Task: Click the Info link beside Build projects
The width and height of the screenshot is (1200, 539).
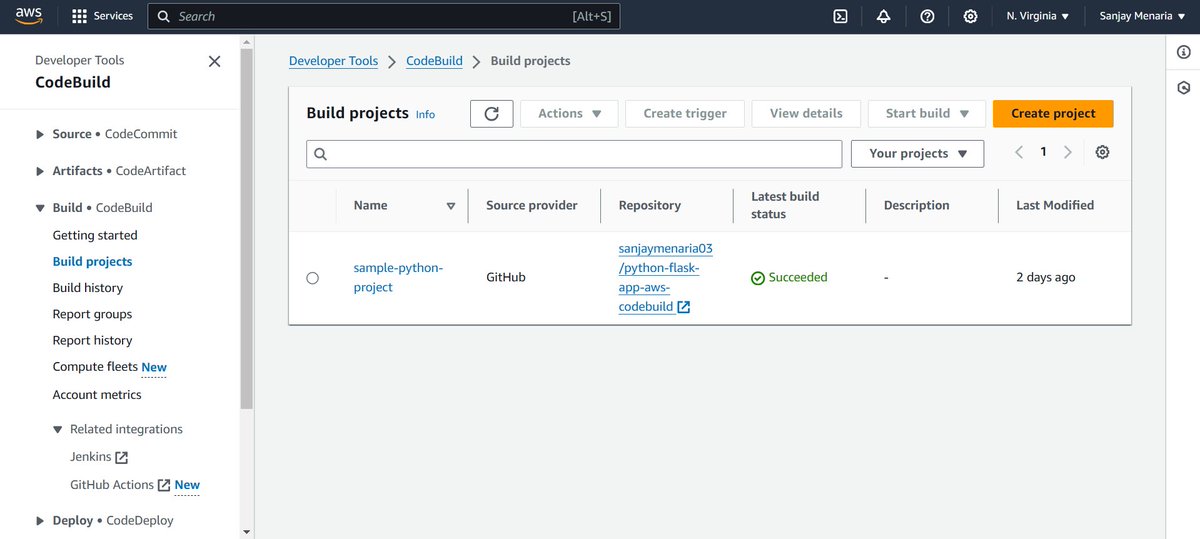Action: (425, 114)
